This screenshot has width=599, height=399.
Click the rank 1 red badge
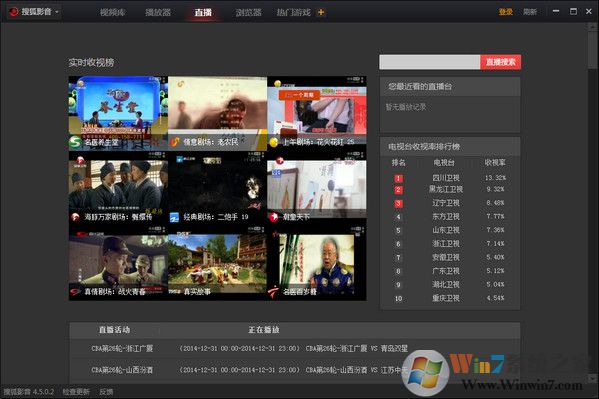click(398, 178)
